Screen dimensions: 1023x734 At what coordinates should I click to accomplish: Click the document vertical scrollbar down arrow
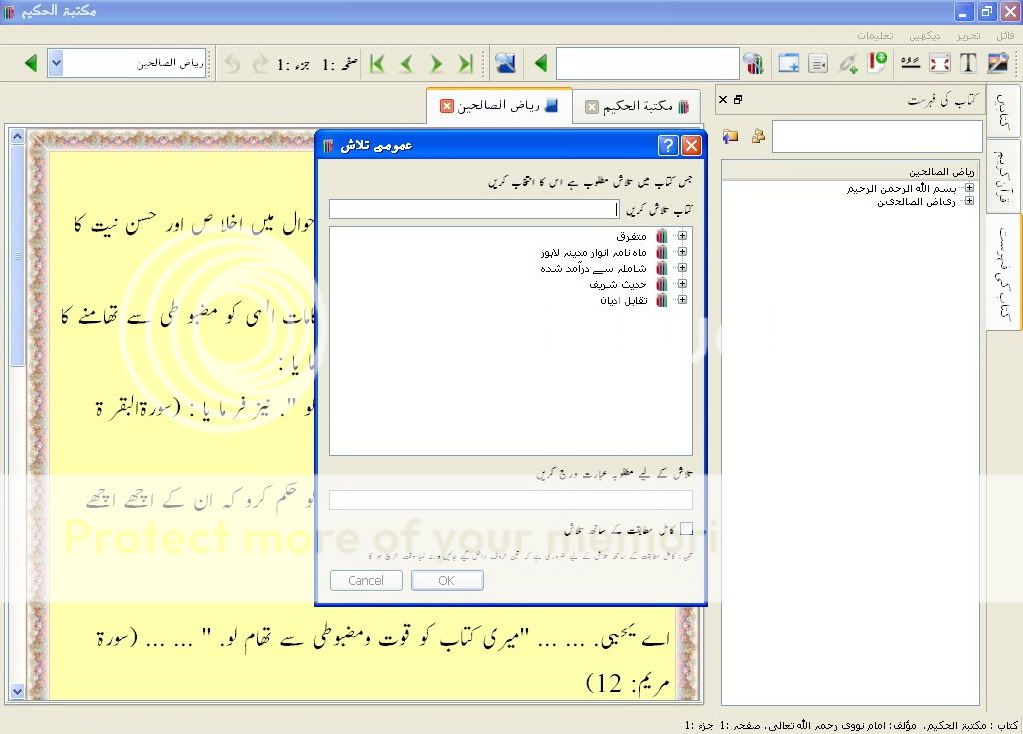coord(17,691)
